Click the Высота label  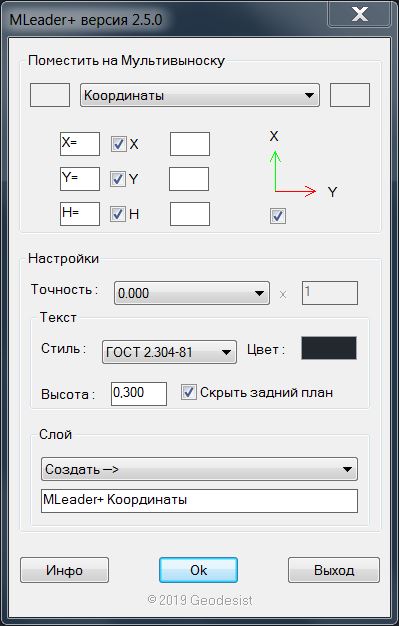[68, 394]
